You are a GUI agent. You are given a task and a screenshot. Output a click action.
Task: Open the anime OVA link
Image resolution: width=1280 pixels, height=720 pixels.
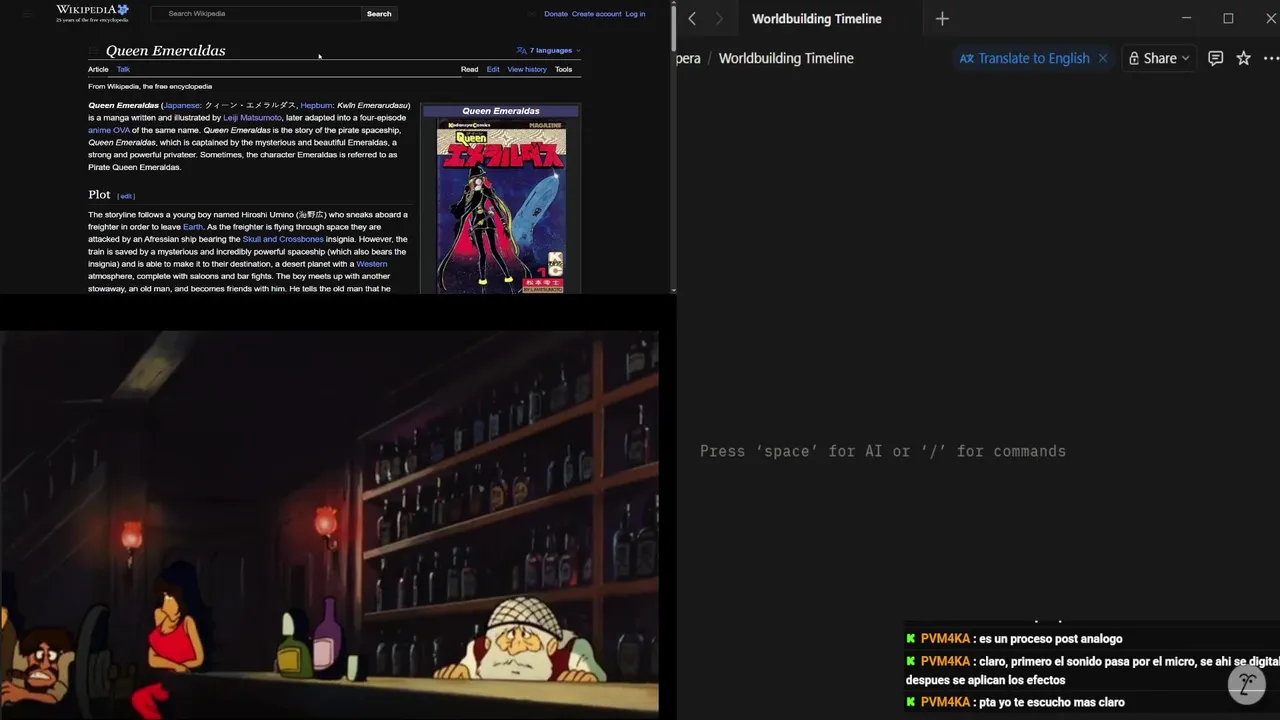109,130
